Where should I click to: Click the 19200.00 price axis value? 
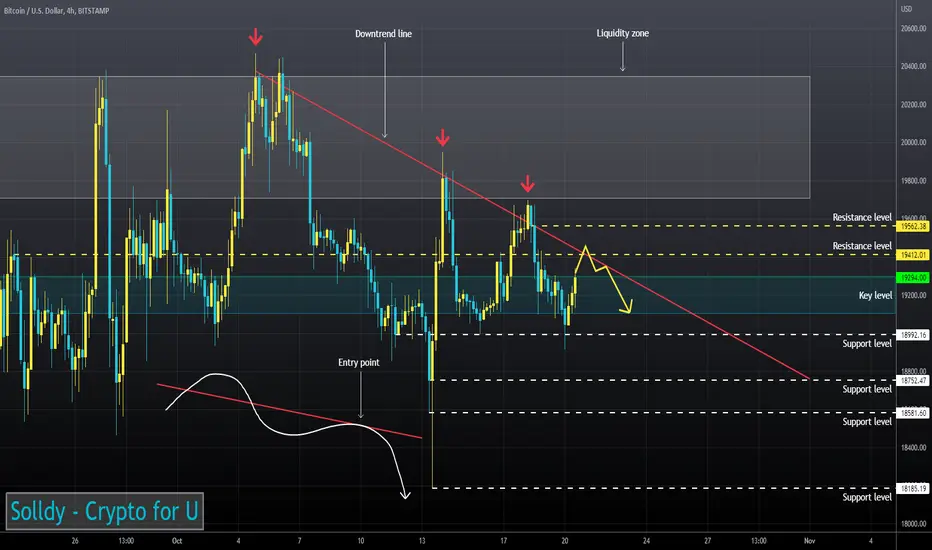[913, 295]
